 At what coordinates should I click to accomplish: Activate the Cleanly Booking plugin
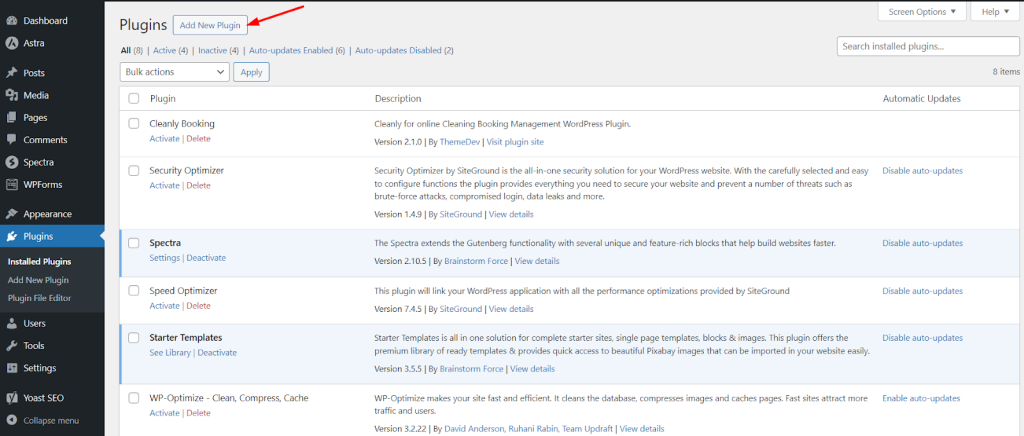(165, 138)
